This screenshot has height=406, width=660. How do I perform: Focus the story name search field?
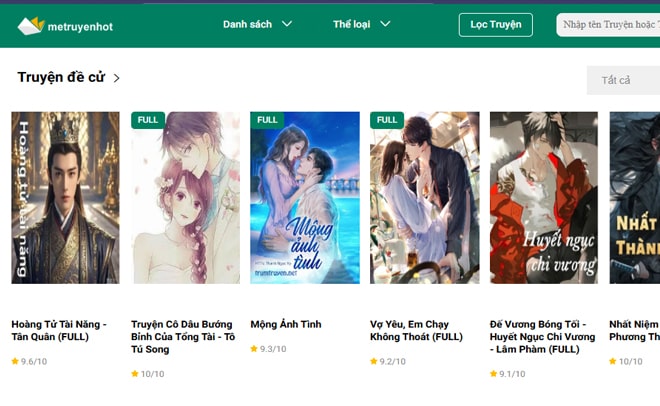(608, 25)
